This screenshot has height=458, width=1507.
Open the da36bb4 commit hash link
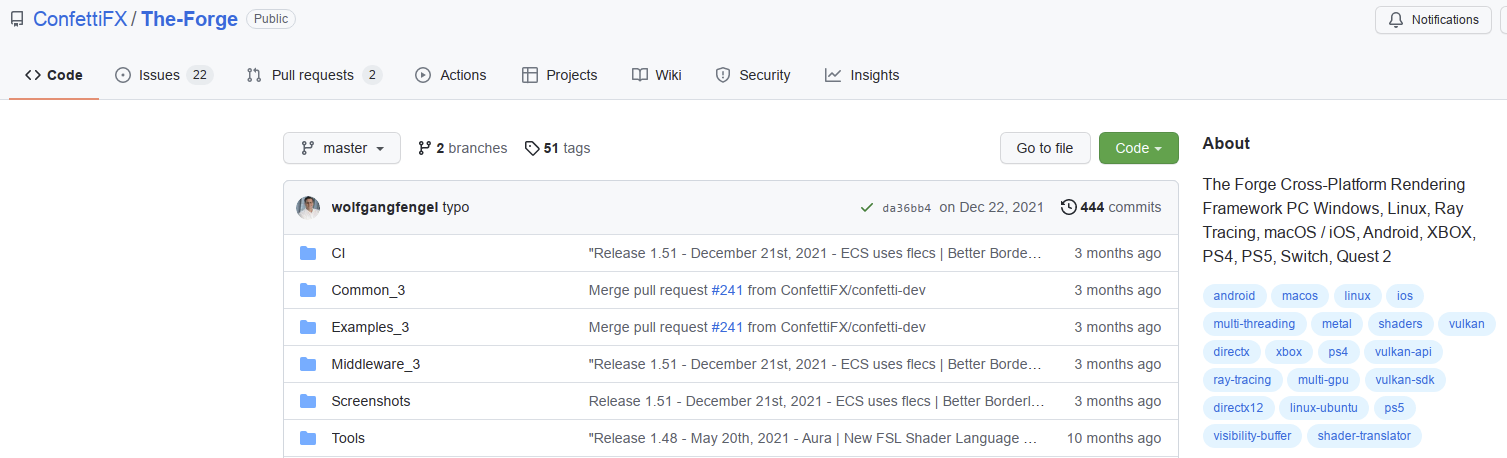click(x=906, y=208)
